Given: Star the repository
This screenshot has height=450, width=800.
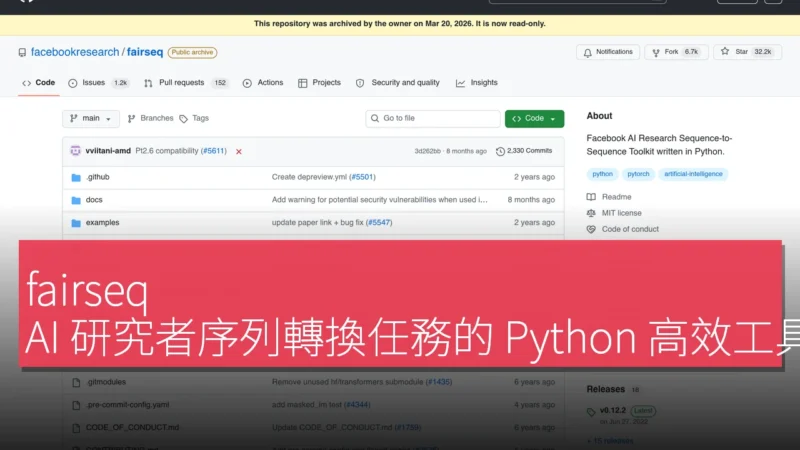Looking at the screenshot, I should (x=747, y=52).
